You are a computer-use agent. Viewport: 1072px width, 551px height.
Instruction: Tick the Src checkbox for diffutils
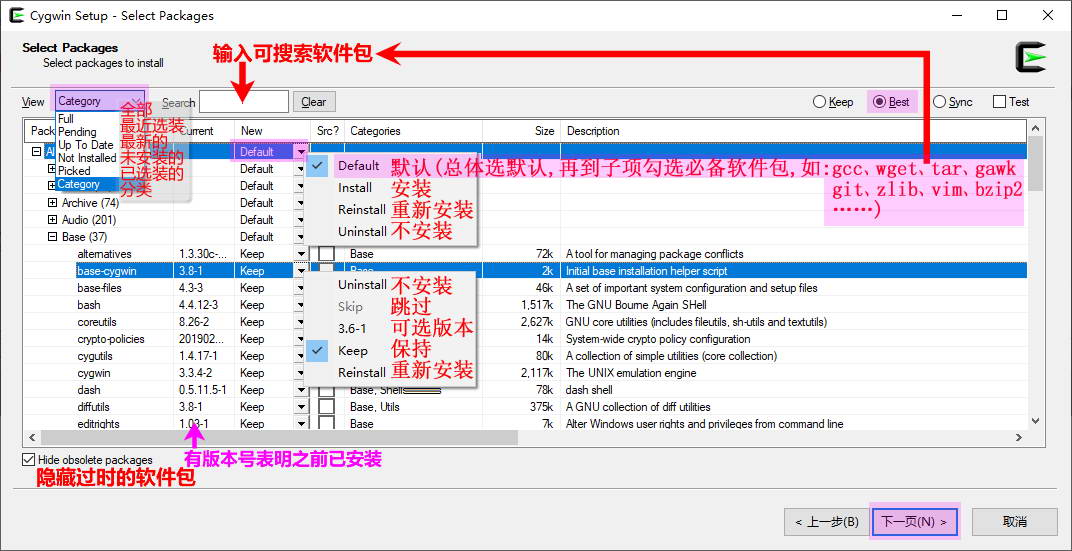pos(326,407)
